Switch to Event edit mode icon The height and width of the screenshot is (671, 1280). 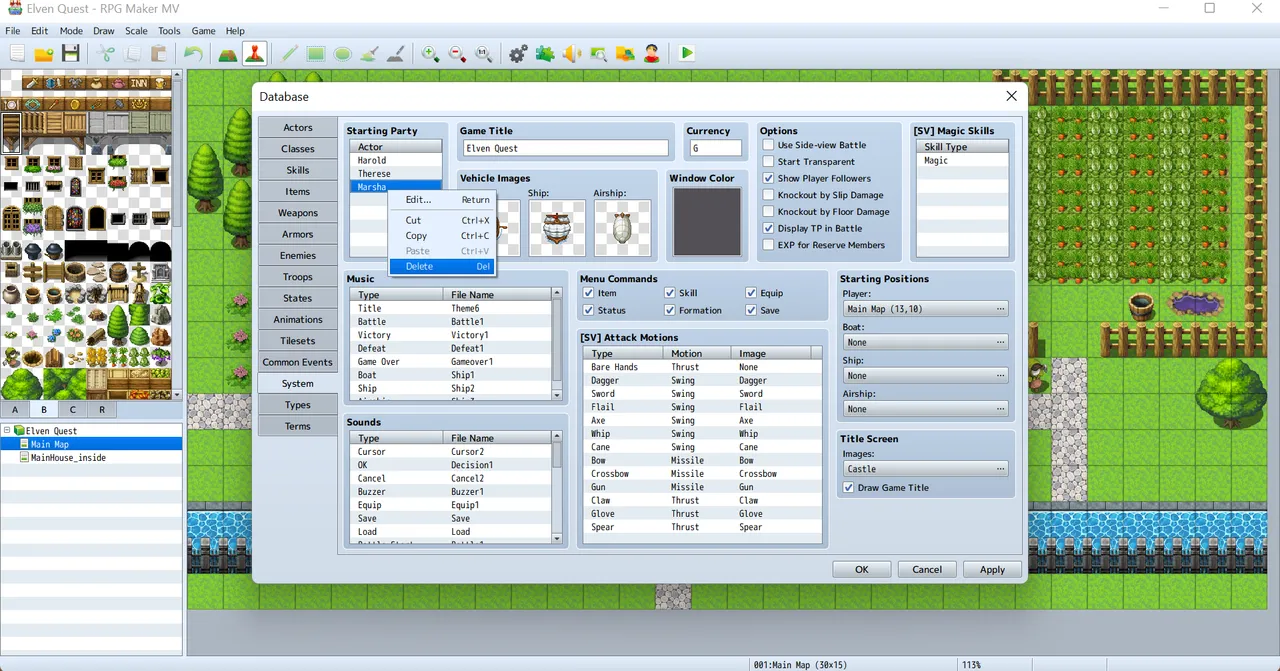pyautogui.click(x=254, y=53)
